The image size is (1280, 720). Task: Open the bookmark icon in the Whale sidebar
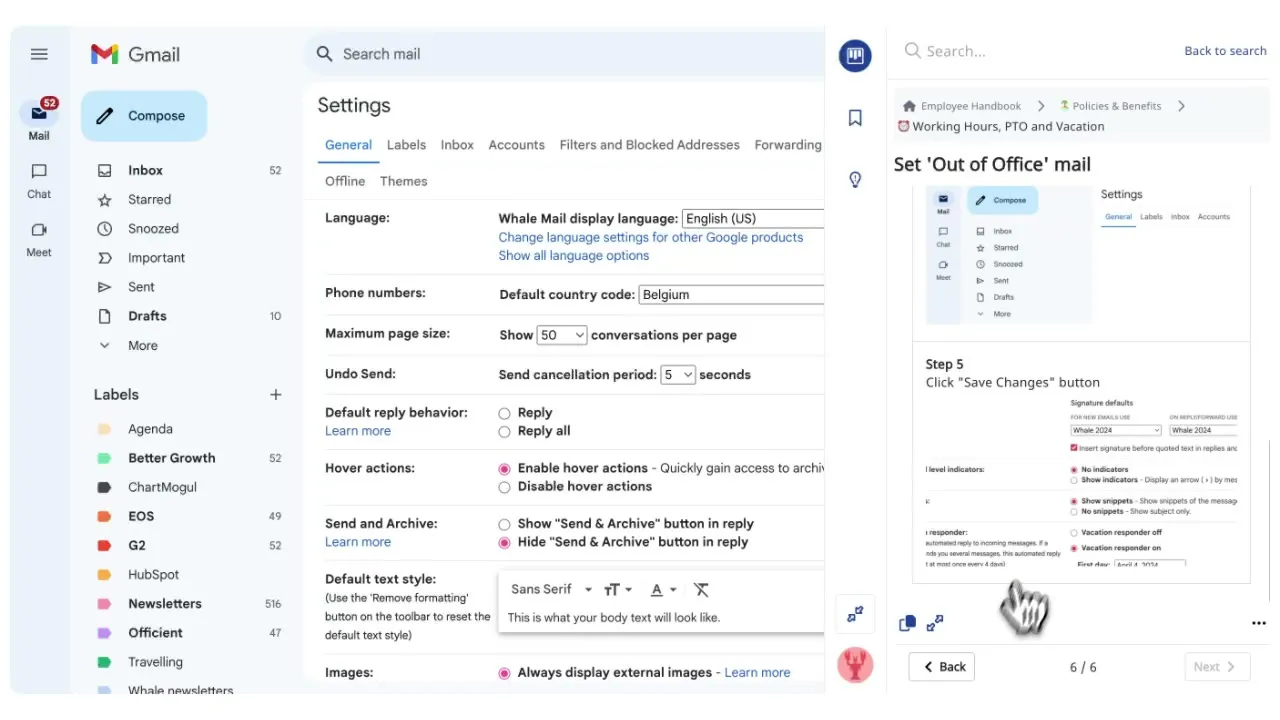855,118
